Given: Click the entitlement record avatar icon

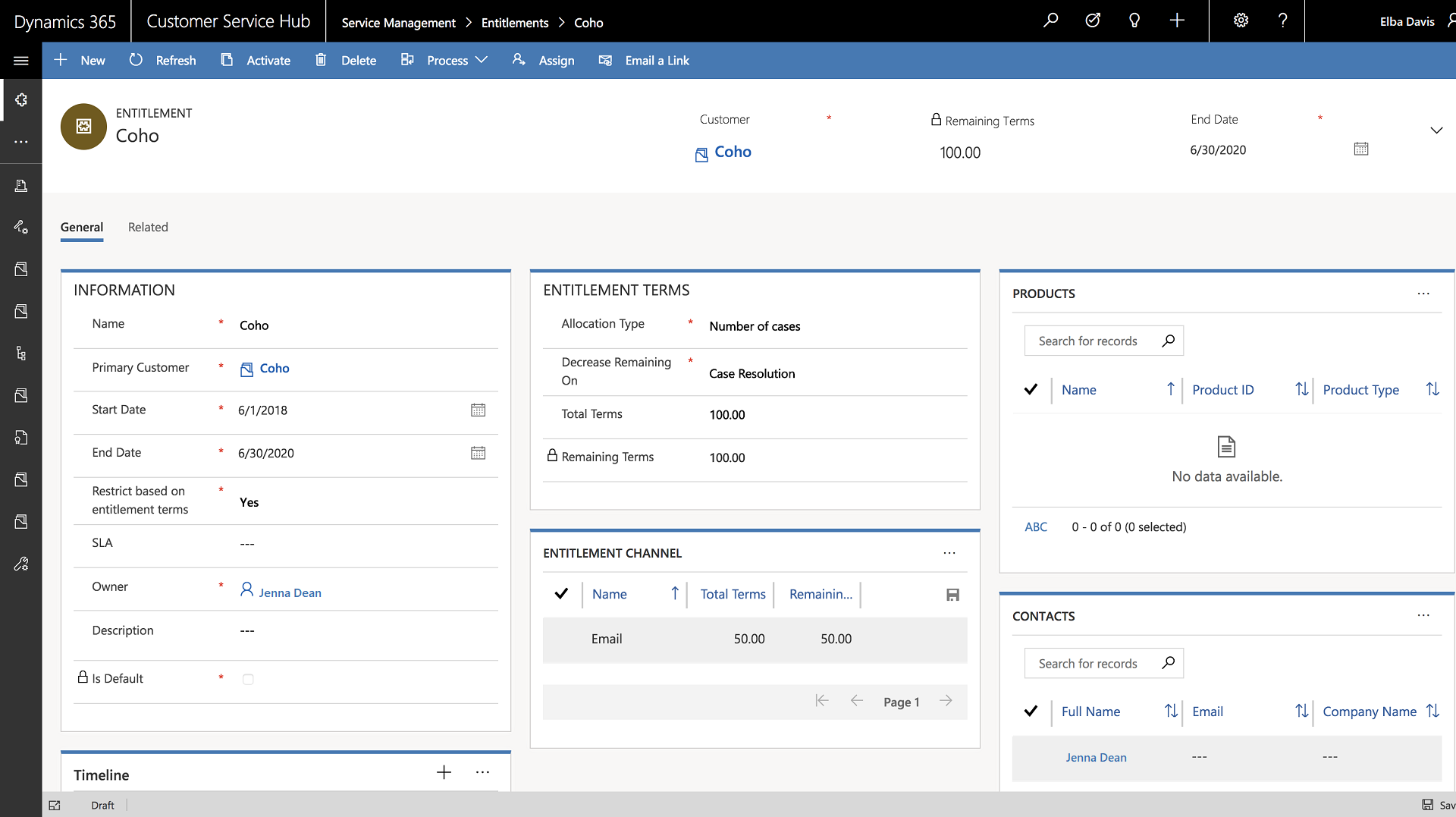Looking at the screenshot, I should pyautogui.click(x=83, y=126).
